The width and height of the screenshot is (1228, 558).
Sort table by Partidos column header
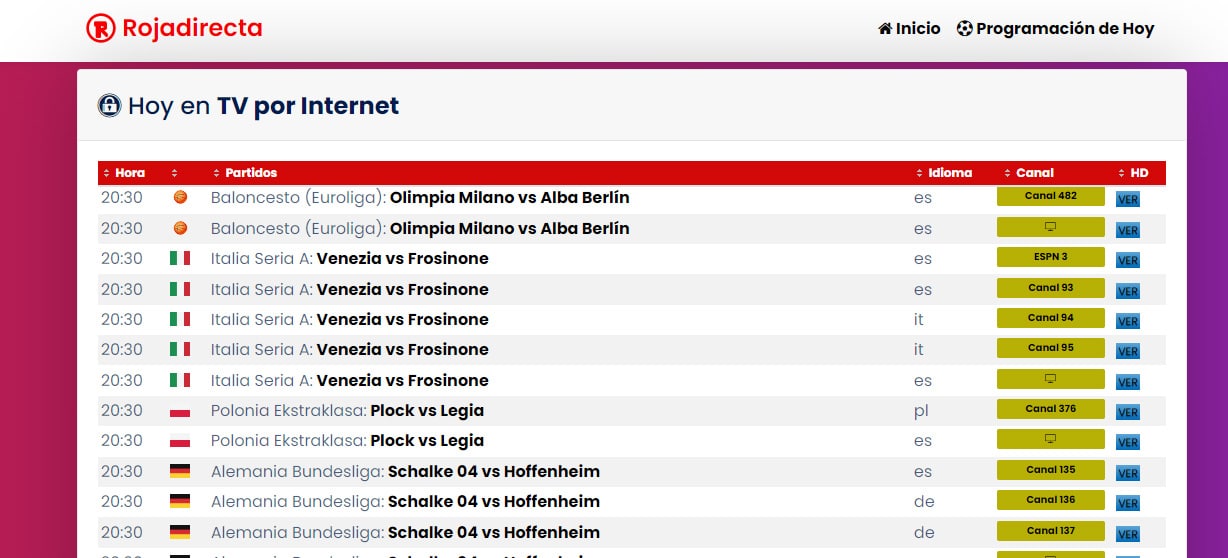coord(251,173)
